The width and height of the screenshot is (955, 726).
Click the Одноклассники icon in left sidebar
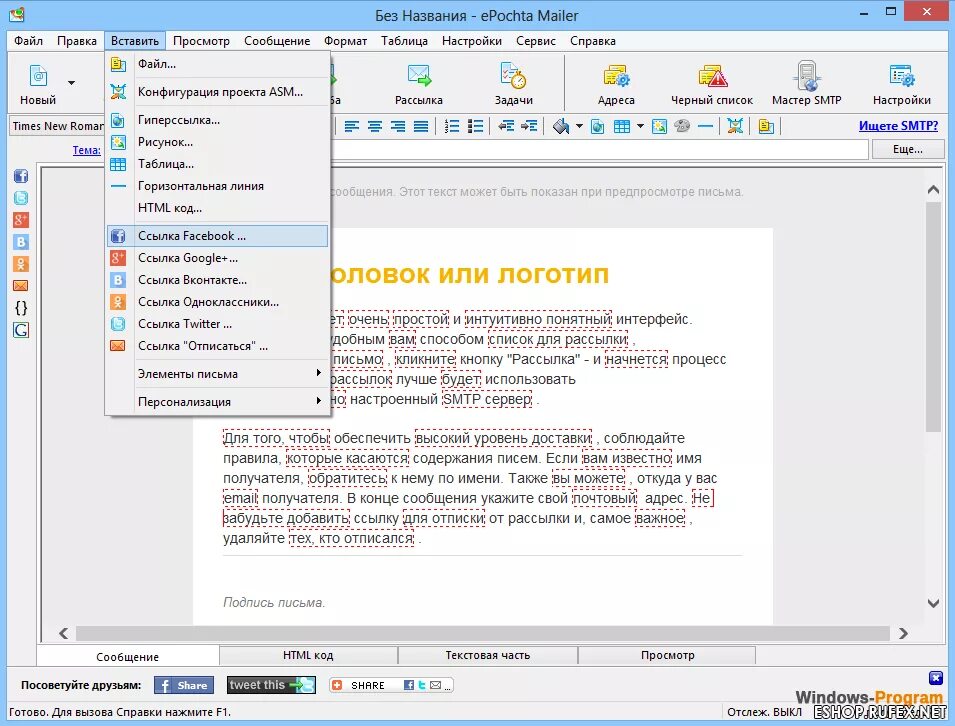pos(21,264)
